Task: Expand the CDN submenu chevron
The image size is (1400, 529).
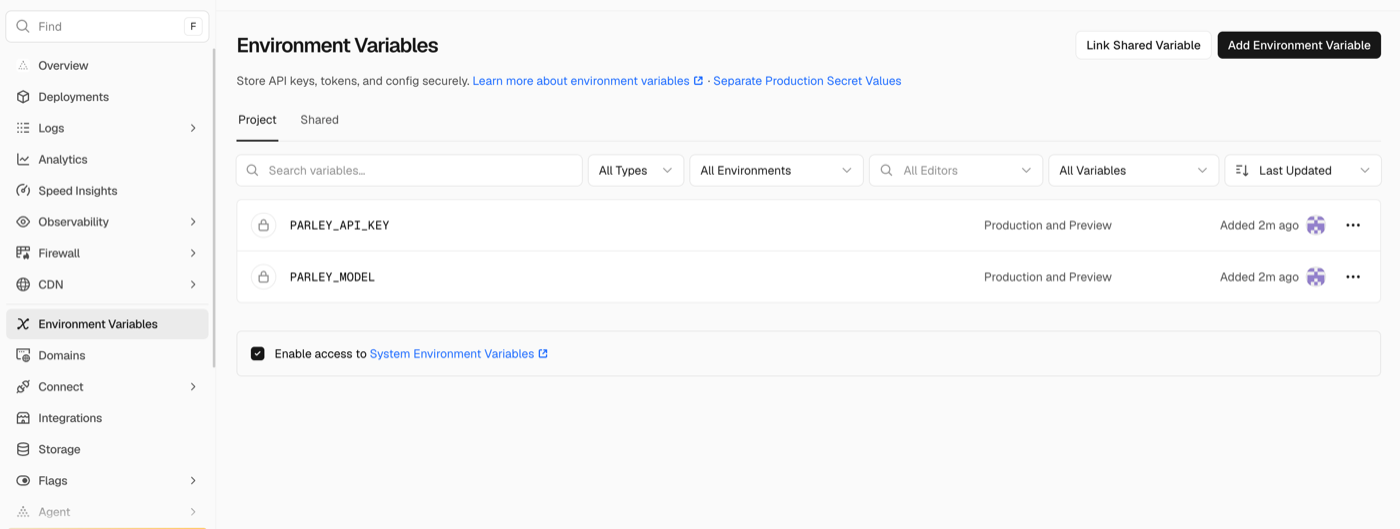Action: pos(193,285)
